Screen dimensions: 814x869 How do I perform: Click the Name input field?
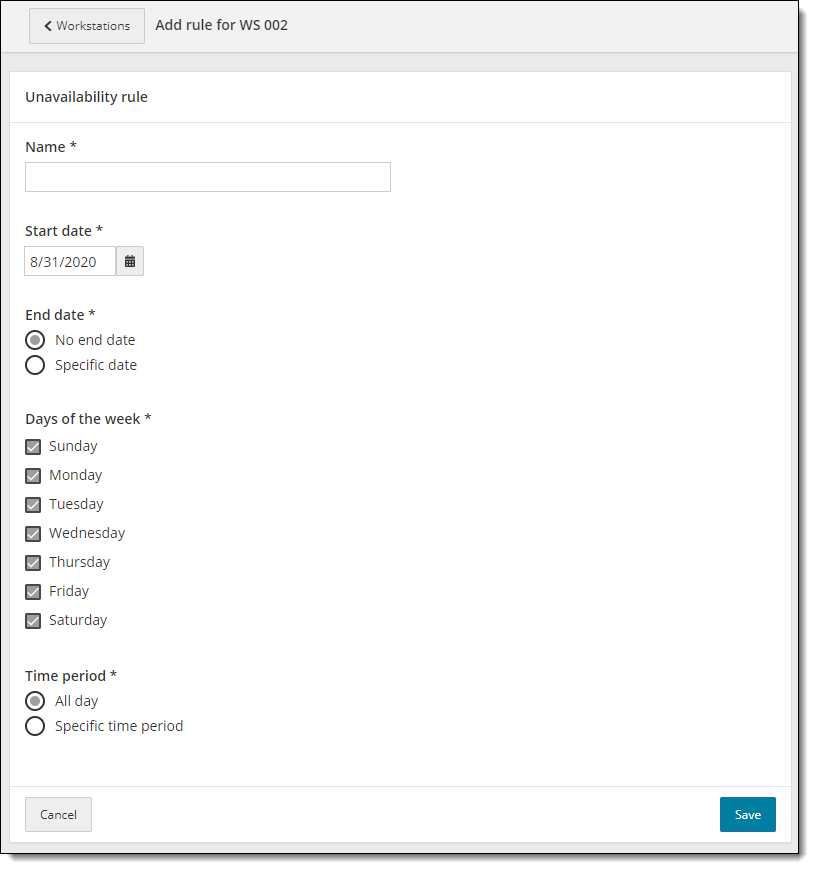tap(208, 177)
